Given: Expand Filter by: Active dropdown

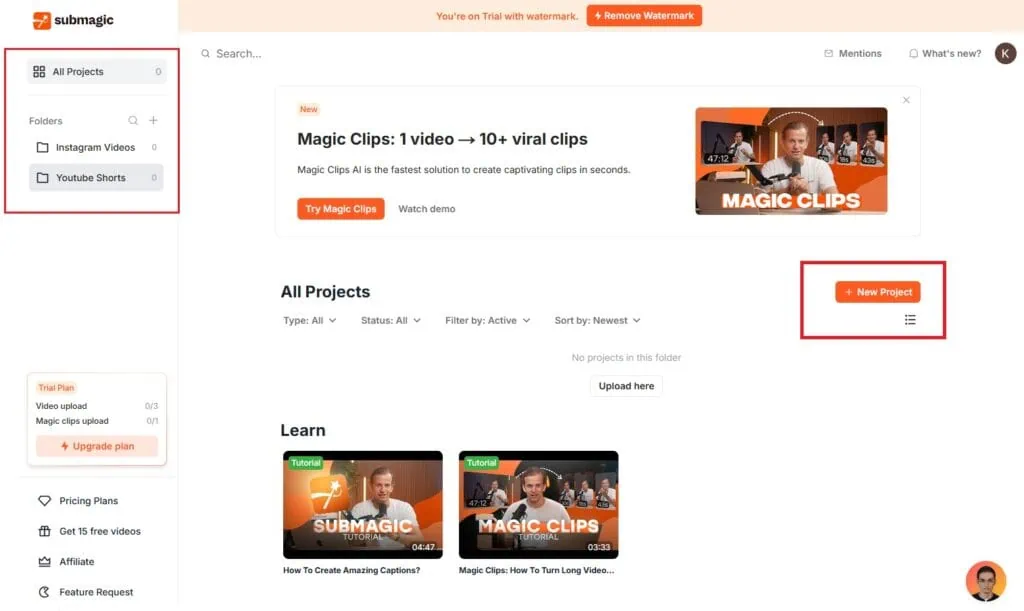Looking at the screenshot, I should pyautogui.click(x=487, y=321).
